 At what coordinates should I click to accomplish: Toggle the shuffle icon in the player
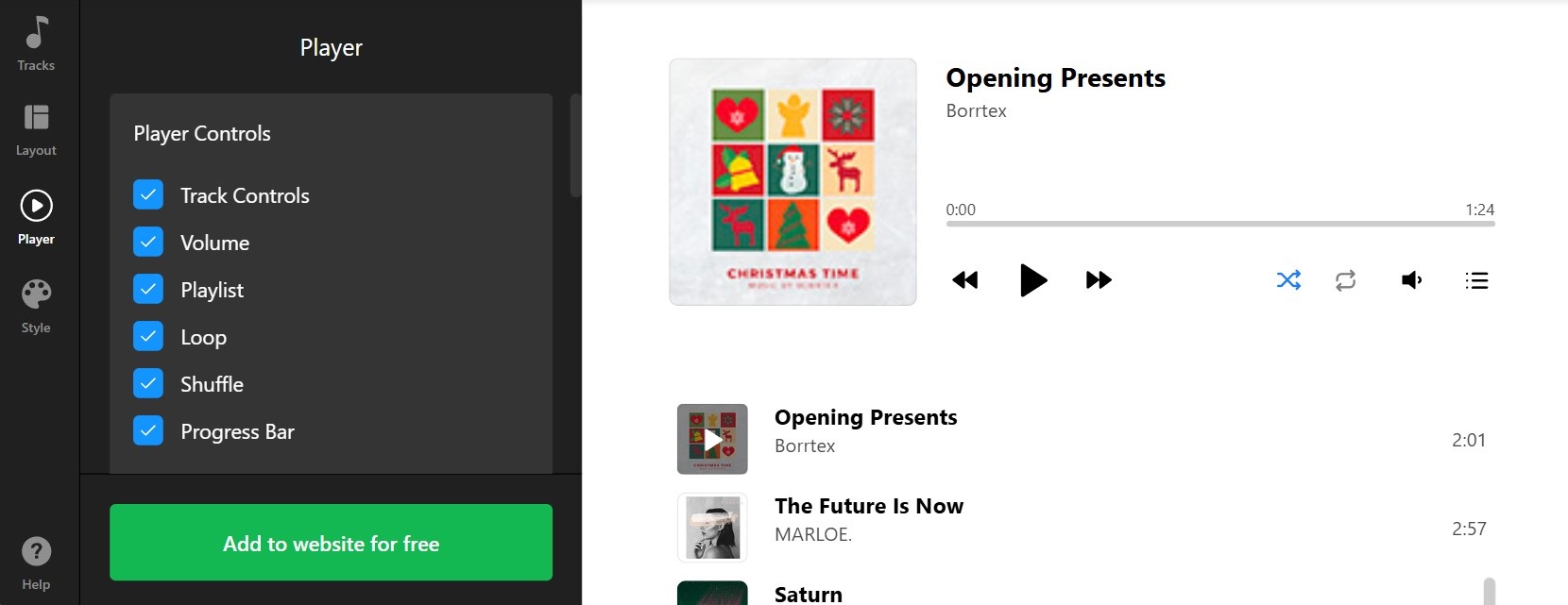click(1288, 280)
